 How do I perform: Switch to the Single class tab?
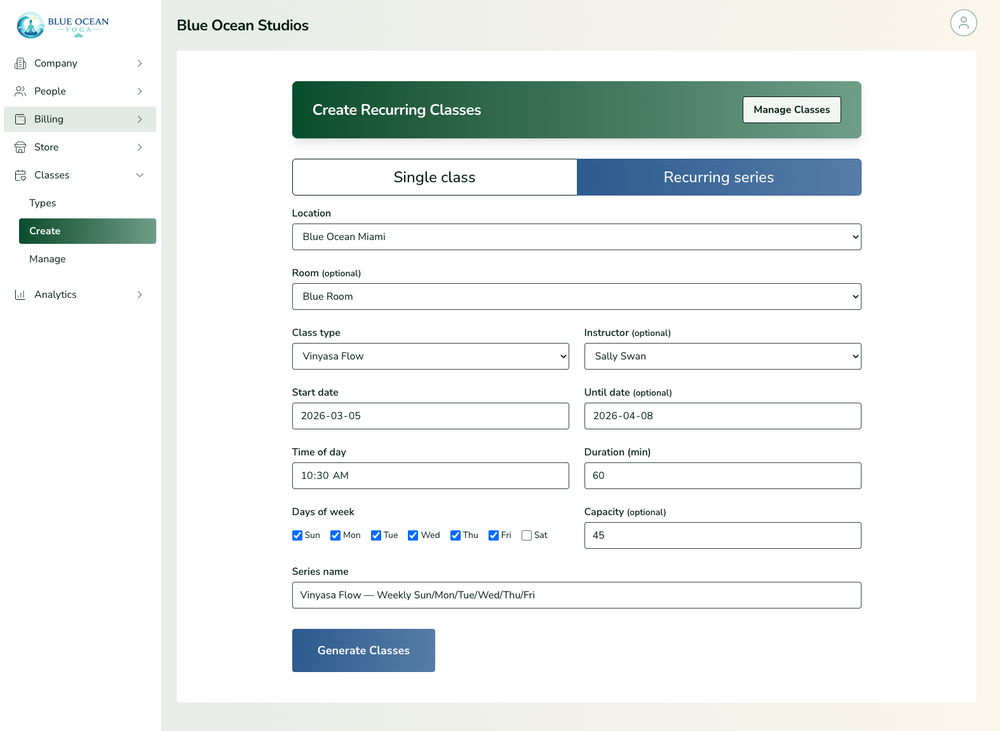pos(434,177)
